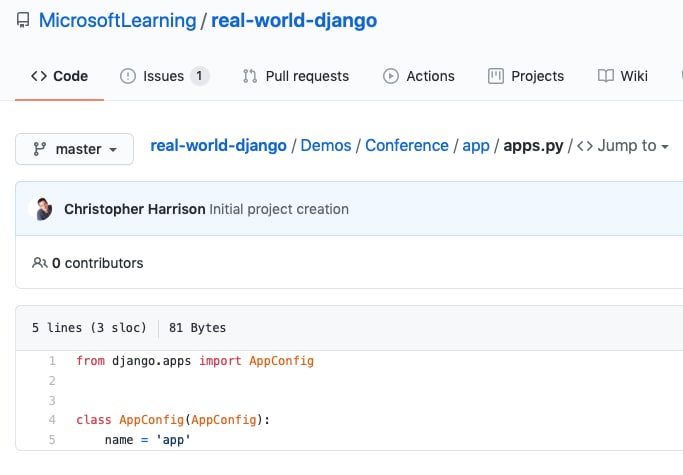Screen dimensions: 683x475
Task: Open the MicrosoftLearning organization link
Action: [118, 20]
